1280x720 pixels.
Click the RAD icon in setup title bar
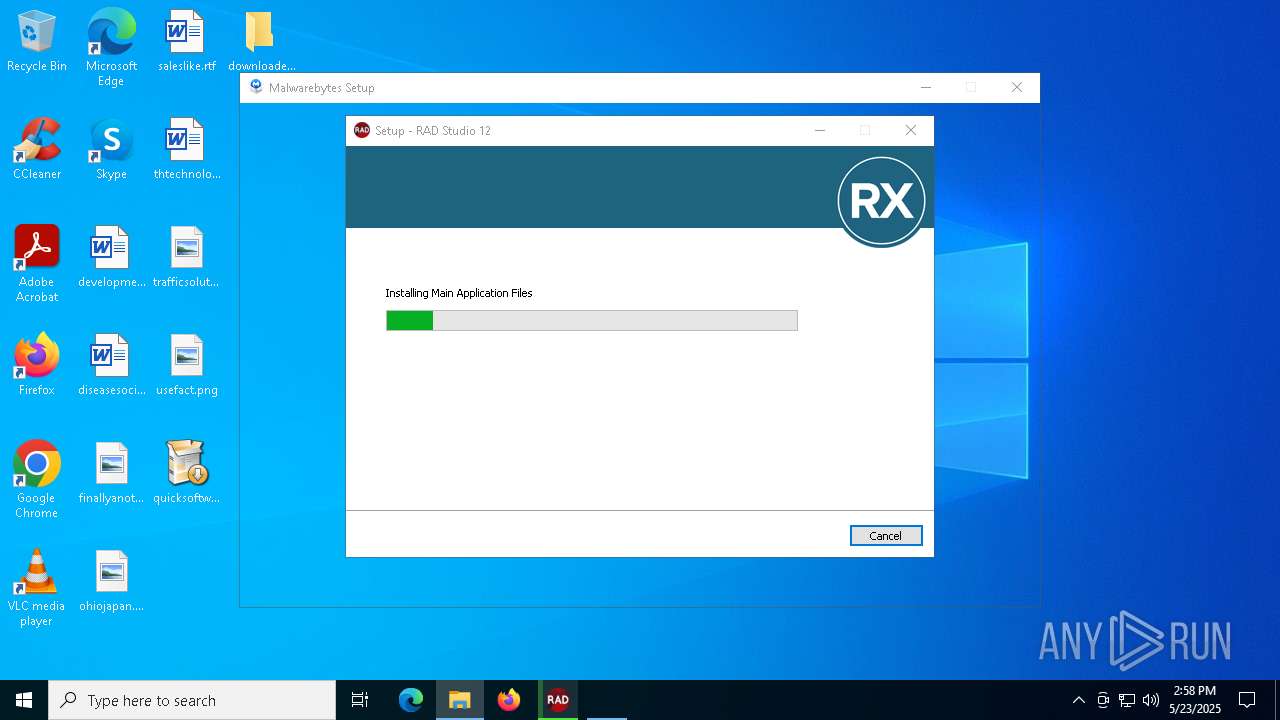[x=362, y=130]
